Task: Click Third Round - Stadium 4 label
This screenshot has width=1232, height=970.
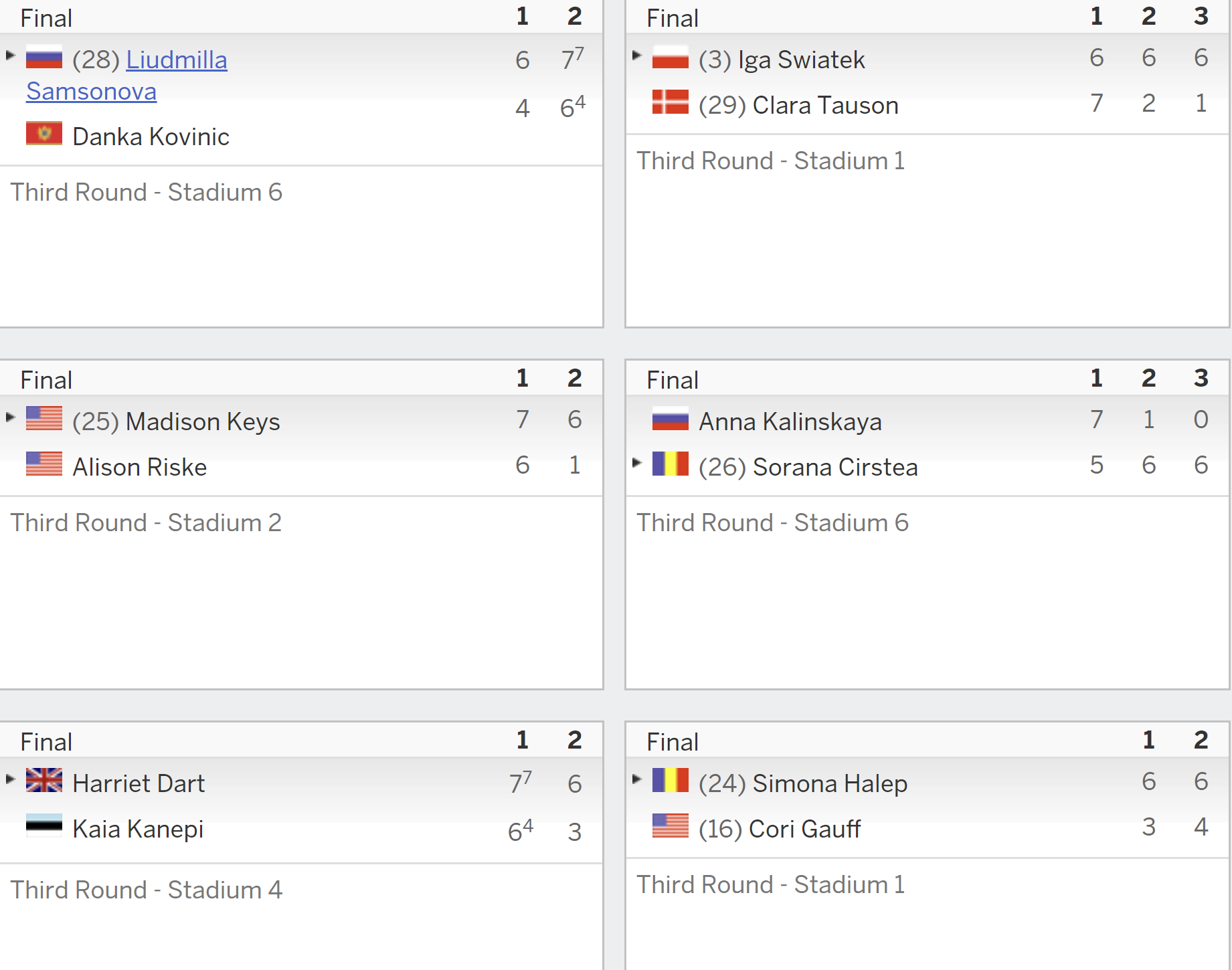Action: 146,890
